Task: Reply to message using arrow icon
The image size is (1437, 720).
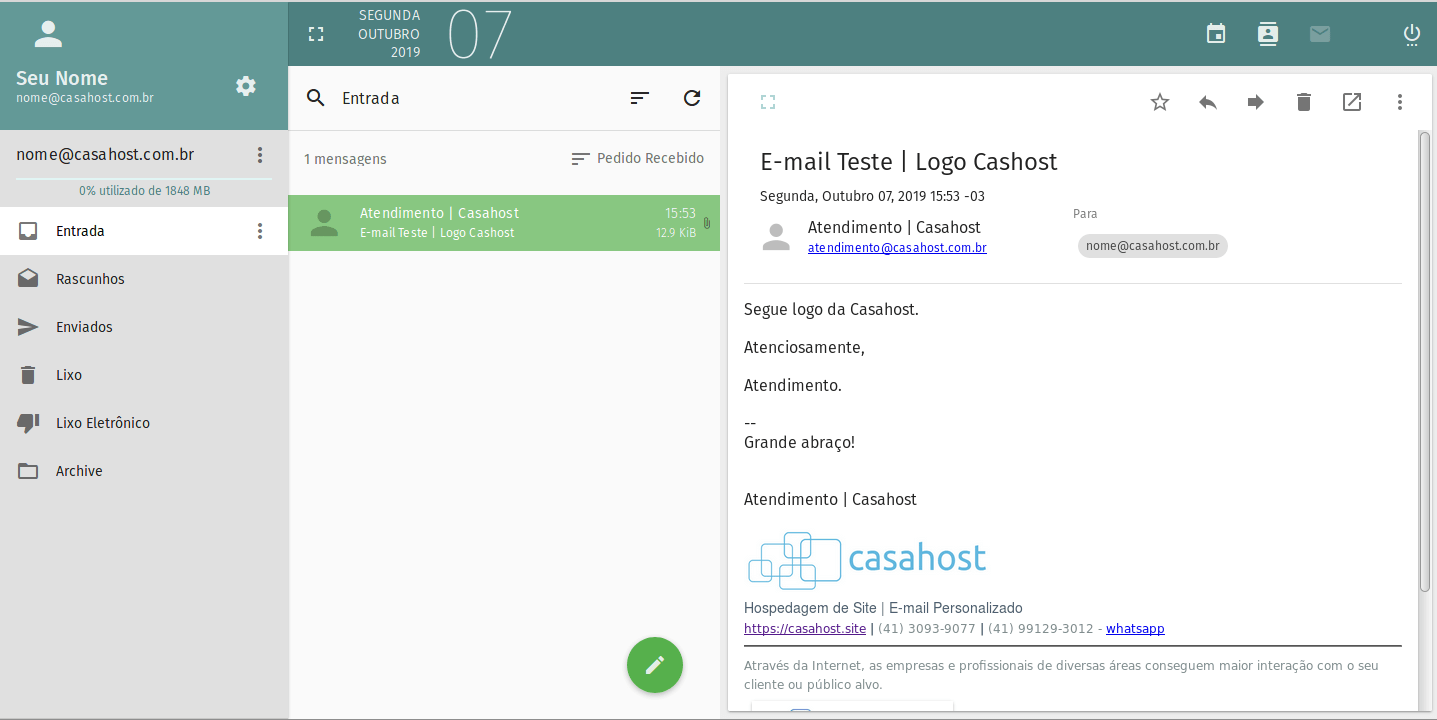Action: tap(1208, 102)
